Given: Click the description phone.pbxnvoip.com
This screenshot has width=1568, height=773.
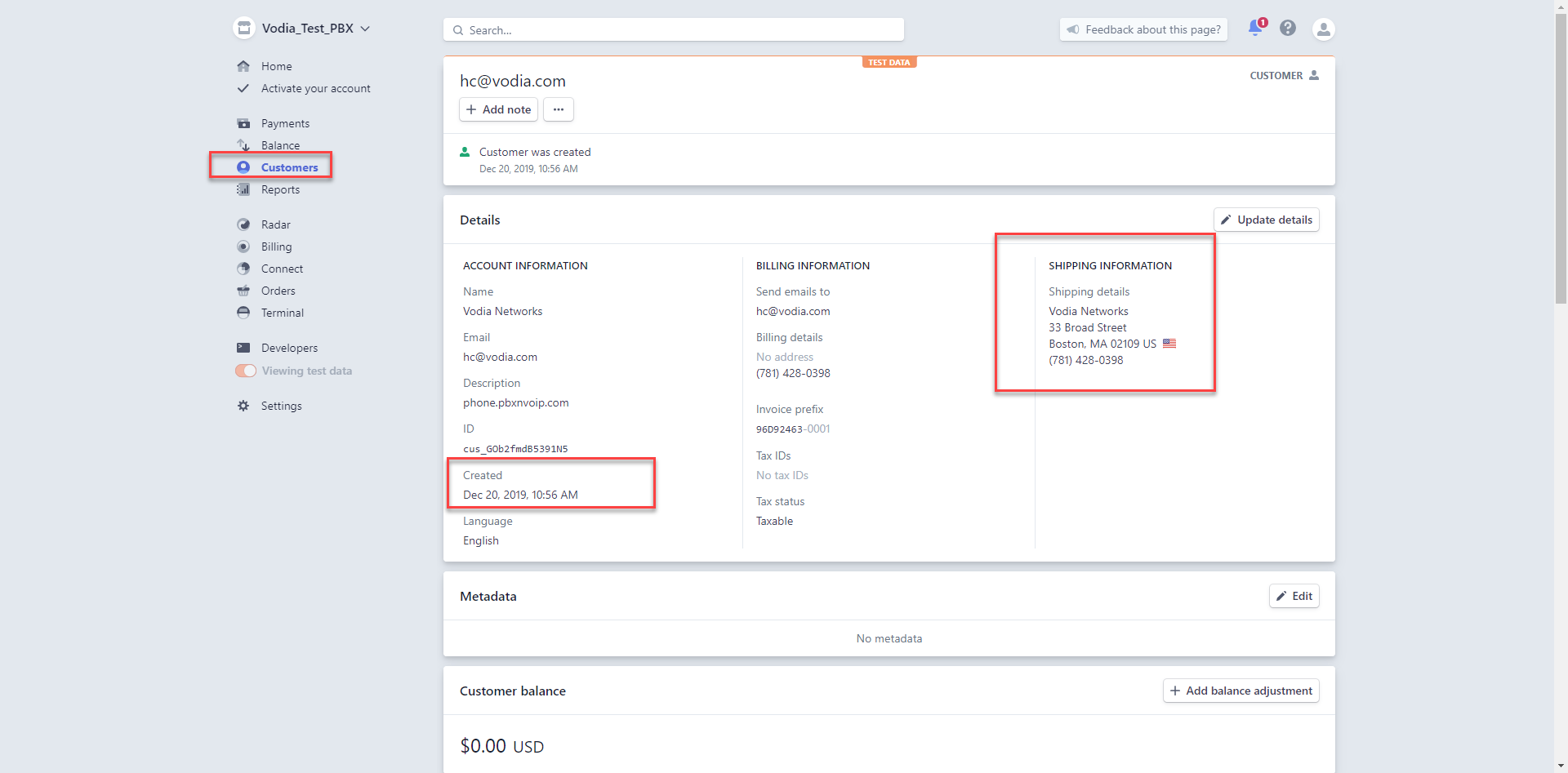Looking at the screenshot, I should click(516, 402).
